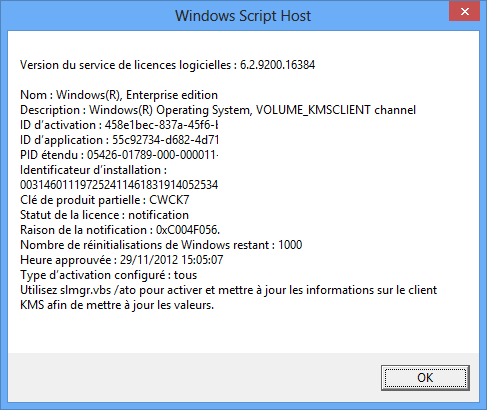The image size is (487, 410).
Task: Click the OK button
Action: point(425,378)
